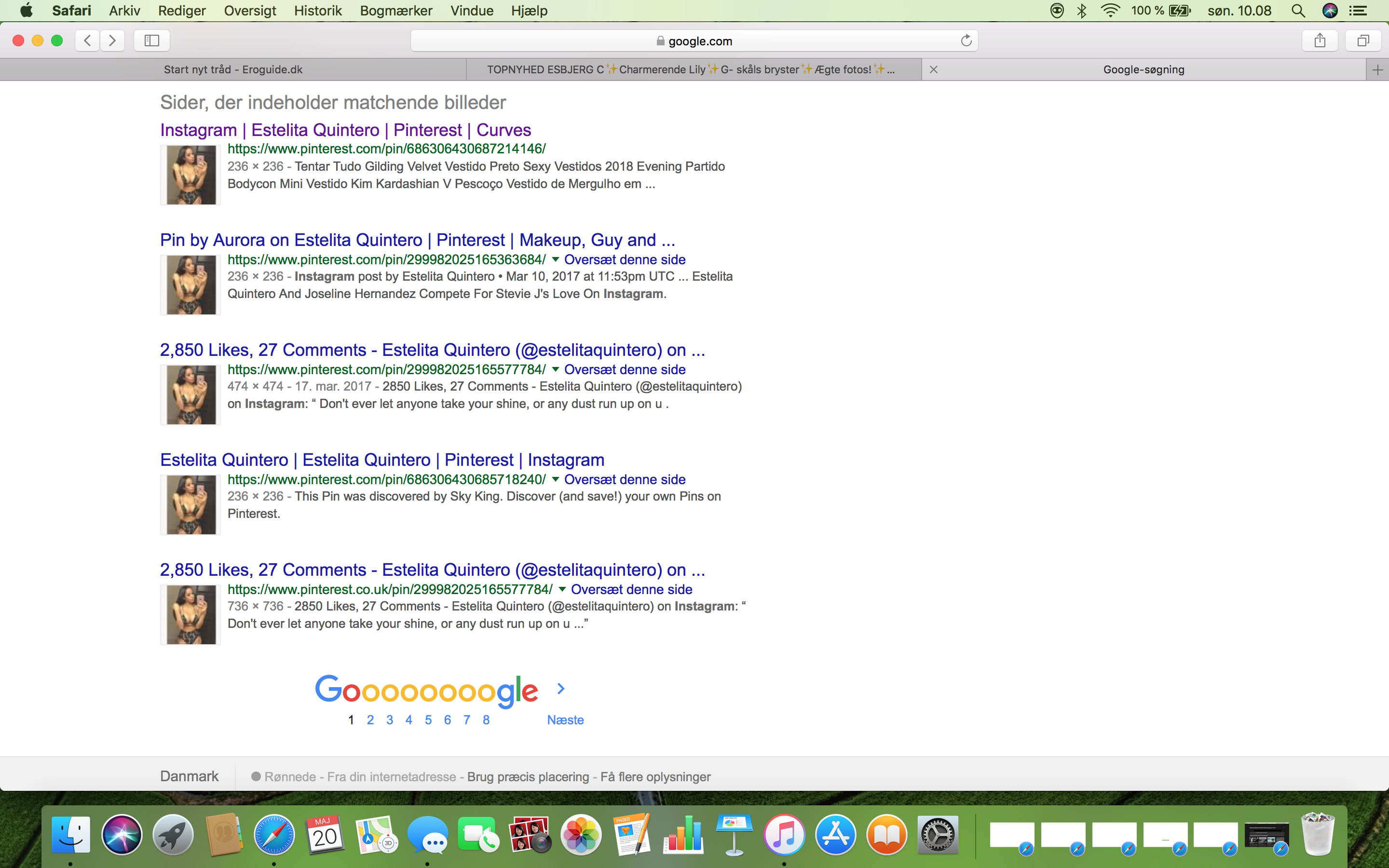Go to results page 5
The width and height of the screenshot is (1389, 868).
point(428,720)
